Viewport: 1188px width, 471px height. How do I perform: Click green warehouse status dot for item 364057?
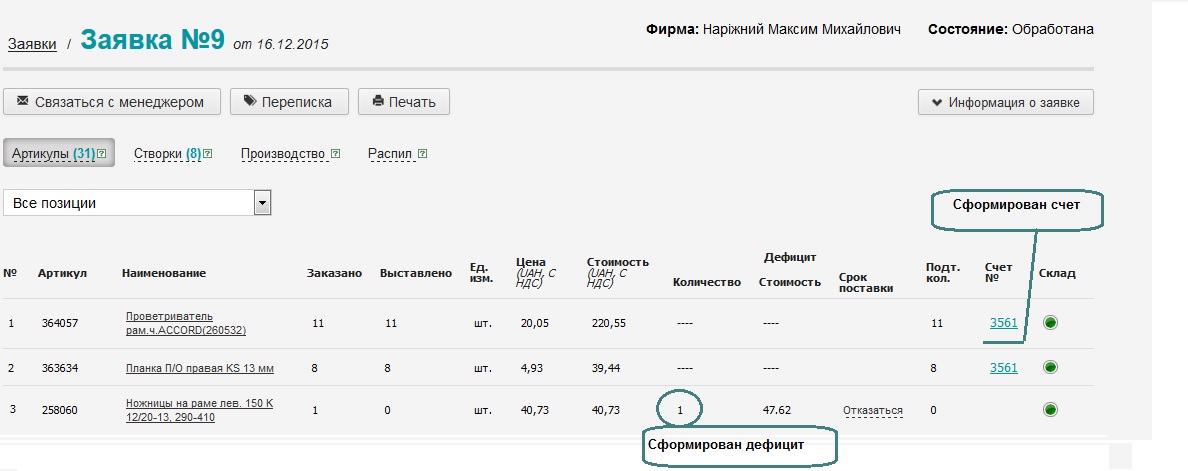point(1050,323)
